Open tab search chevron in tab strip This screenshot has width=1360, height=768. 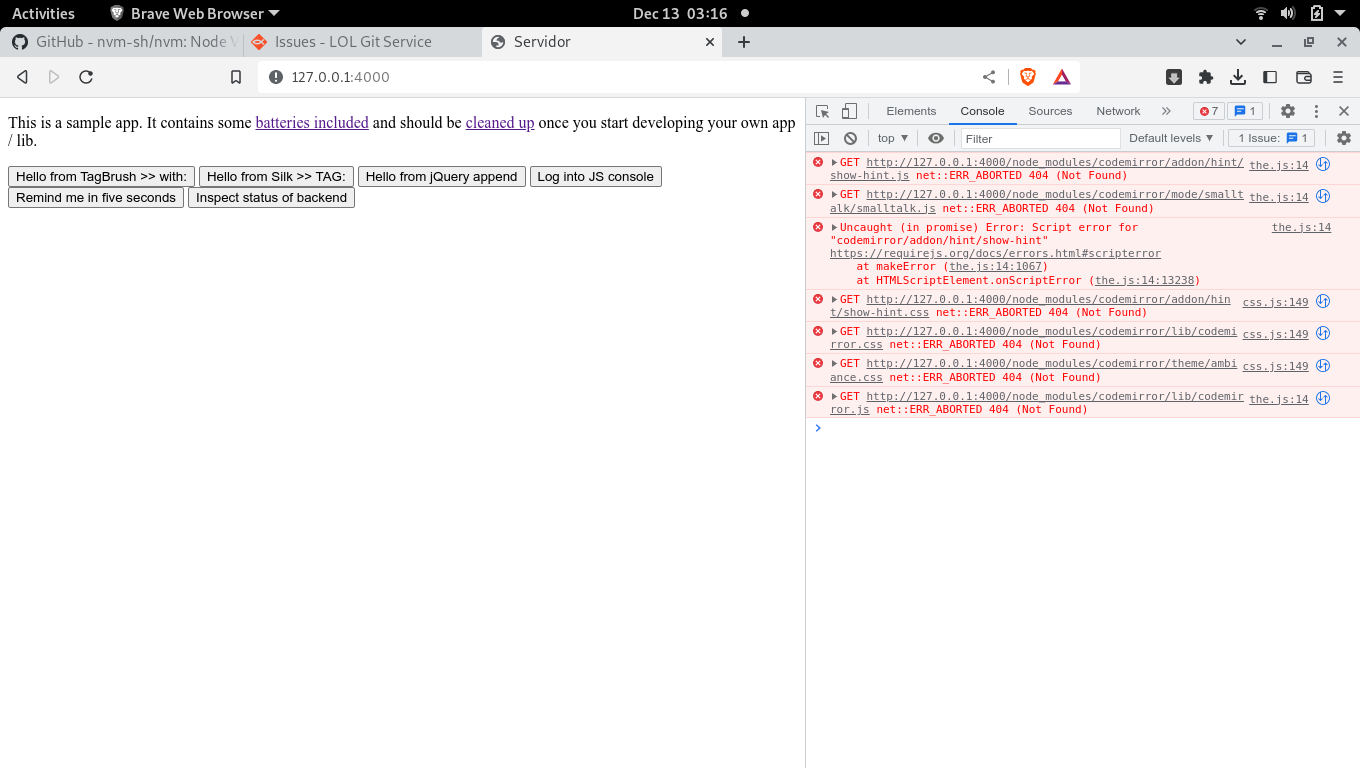click(1241, 42)
